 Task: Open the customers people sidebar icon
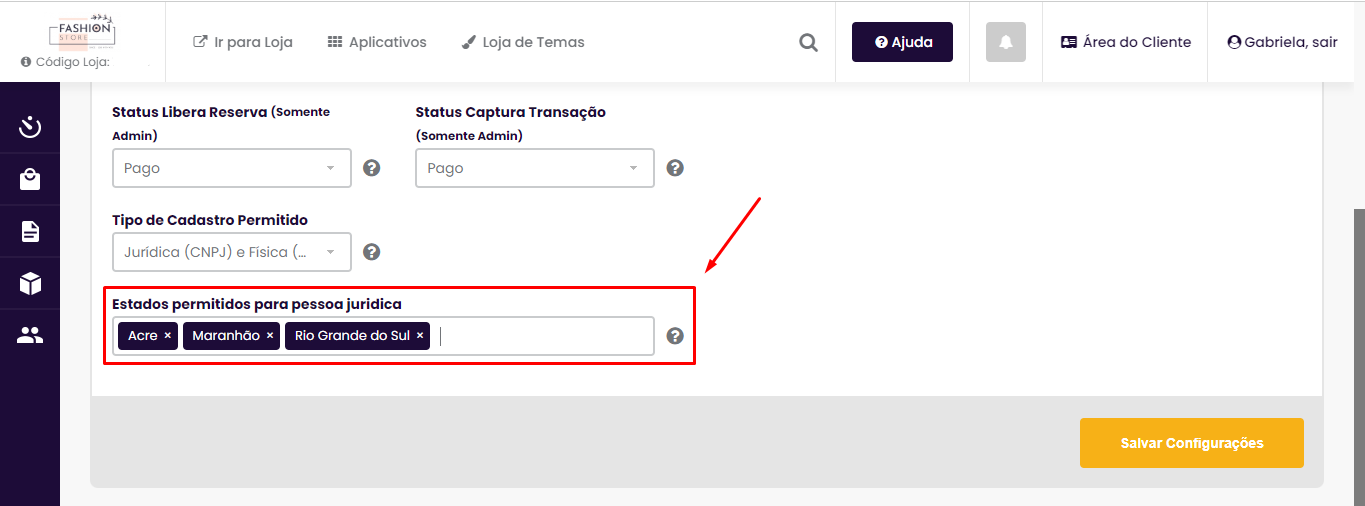[x=30, y=336]
